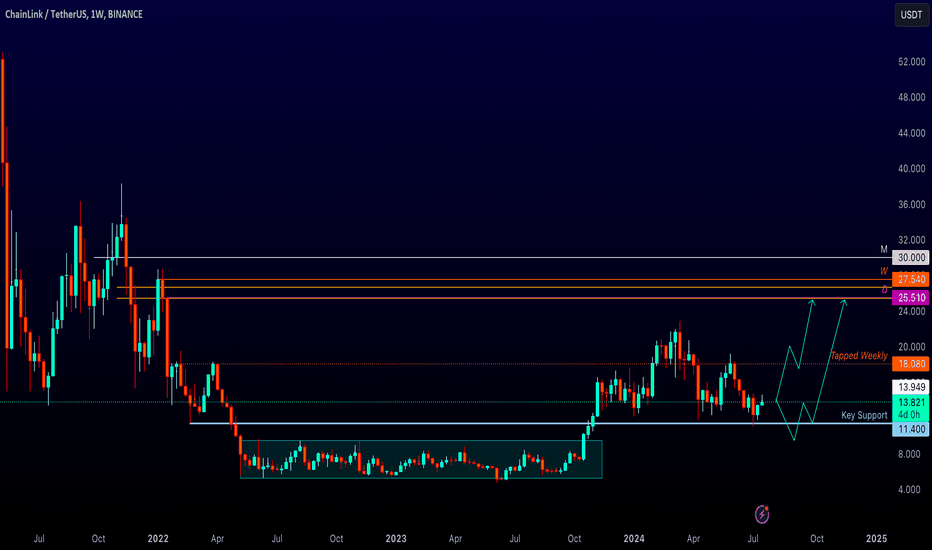Click the 40.000 price axis label
The height and width of the screenshot is (550, 932).
coord(912,169)
